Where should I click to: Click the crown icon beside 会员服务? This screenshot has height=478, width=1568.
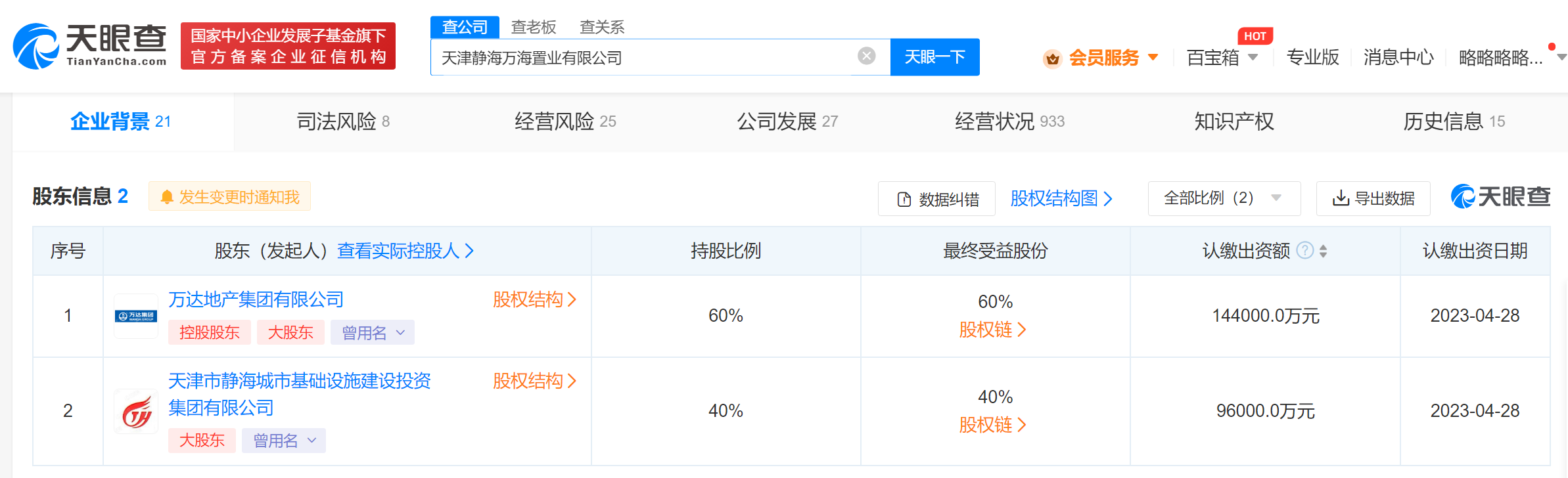pyautogui.click(x=1052, y=58)
